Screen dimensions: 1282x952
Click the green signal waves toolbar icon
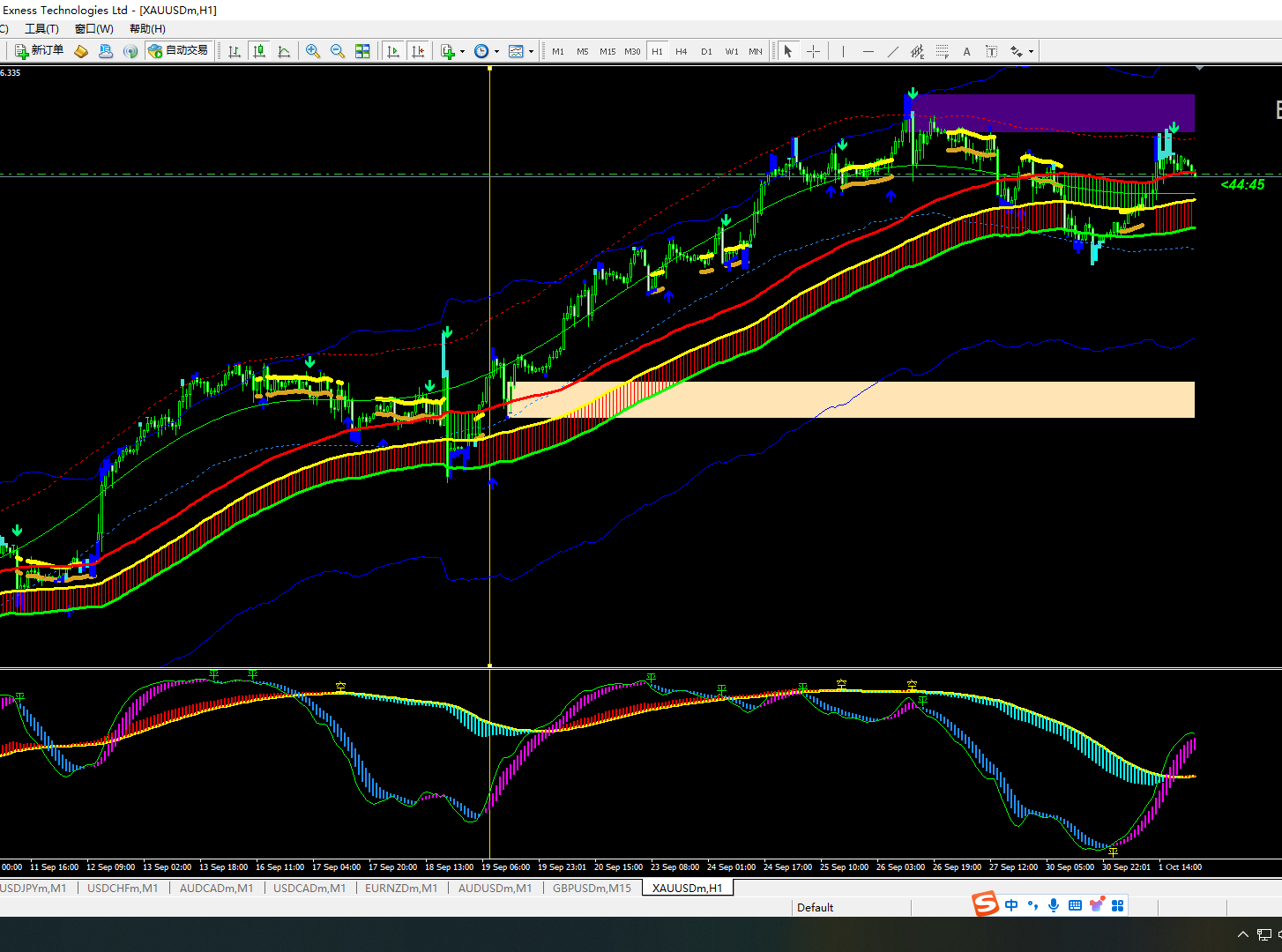tap(130, 51)
